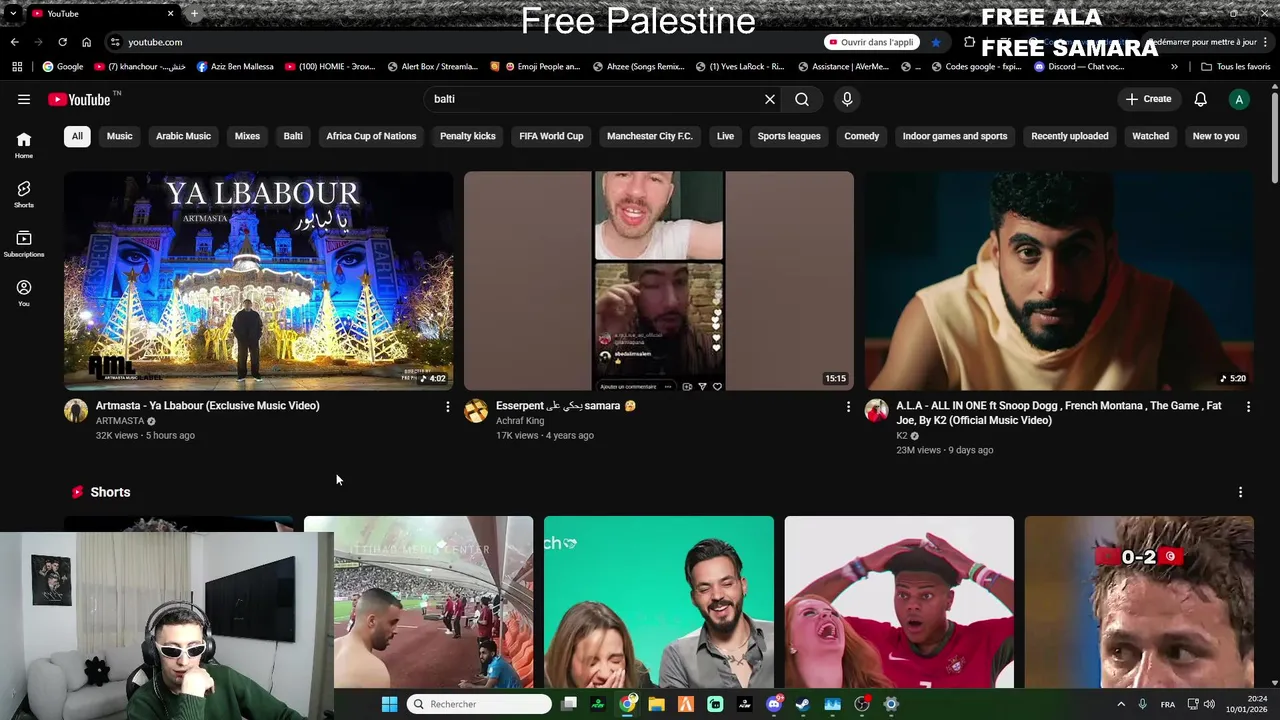Open the A.L.A ALL IN ONE thumbnail
This screenshot has height=720, width=1280.
(x=1059, y=280)
